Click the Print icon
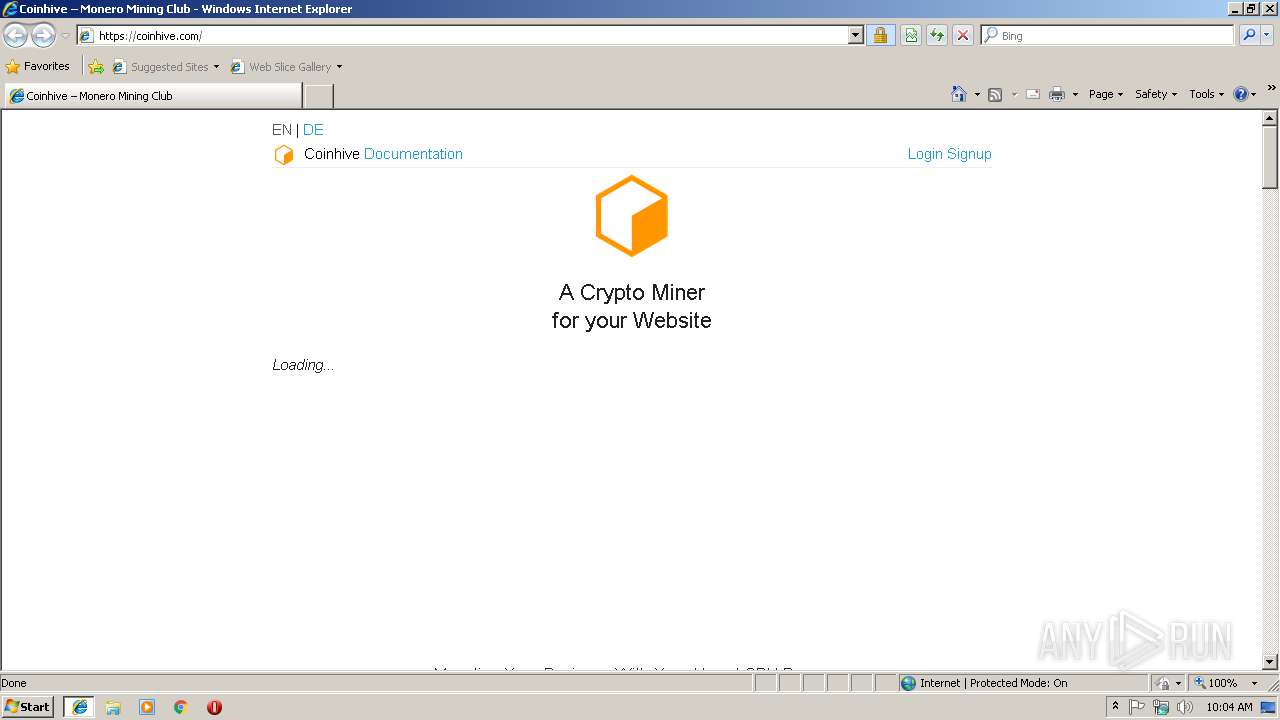 (1057, 94)
